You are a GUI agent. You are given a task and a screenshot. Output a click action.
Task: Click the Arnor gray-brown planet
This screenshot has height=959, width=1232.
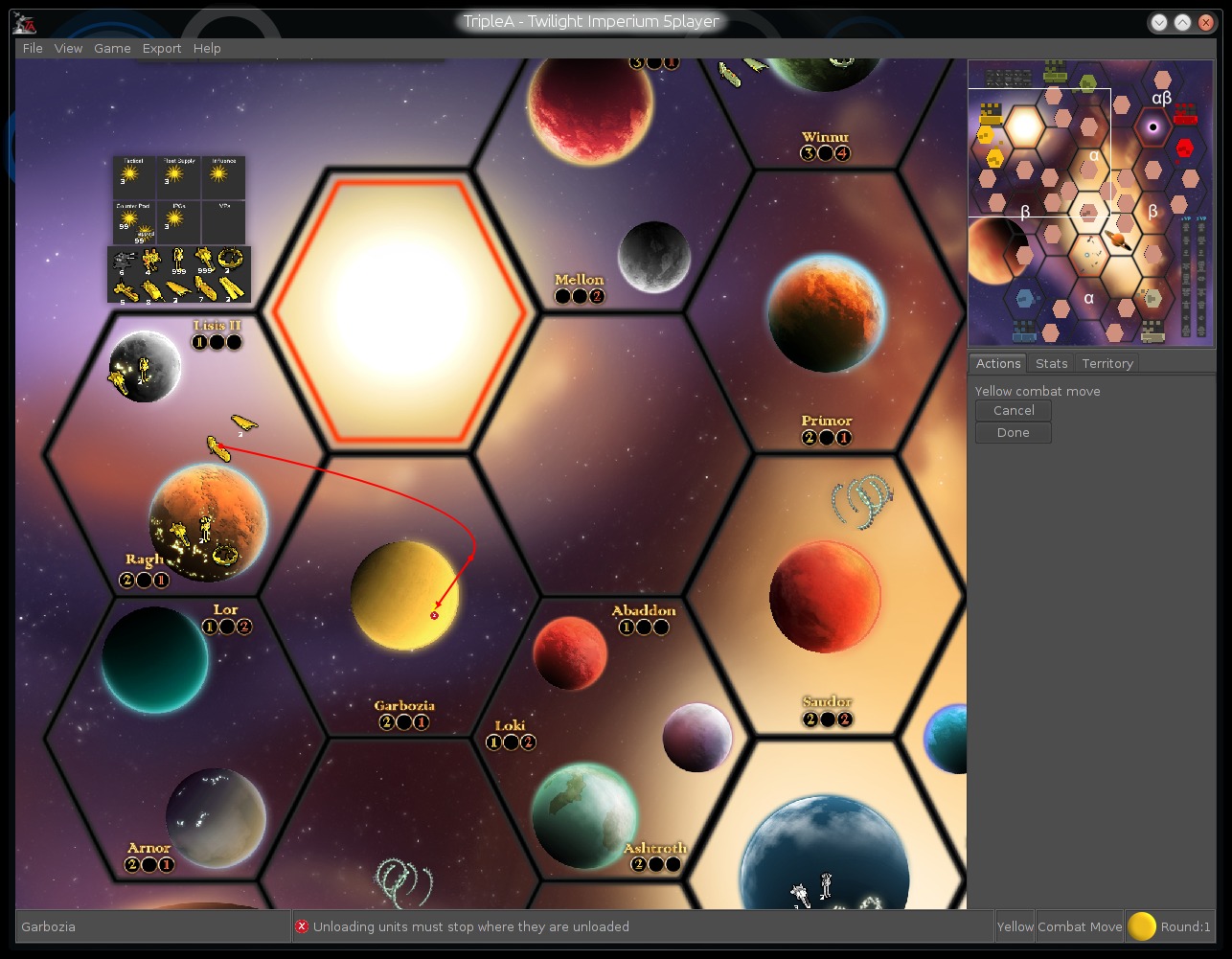[216, 818]
